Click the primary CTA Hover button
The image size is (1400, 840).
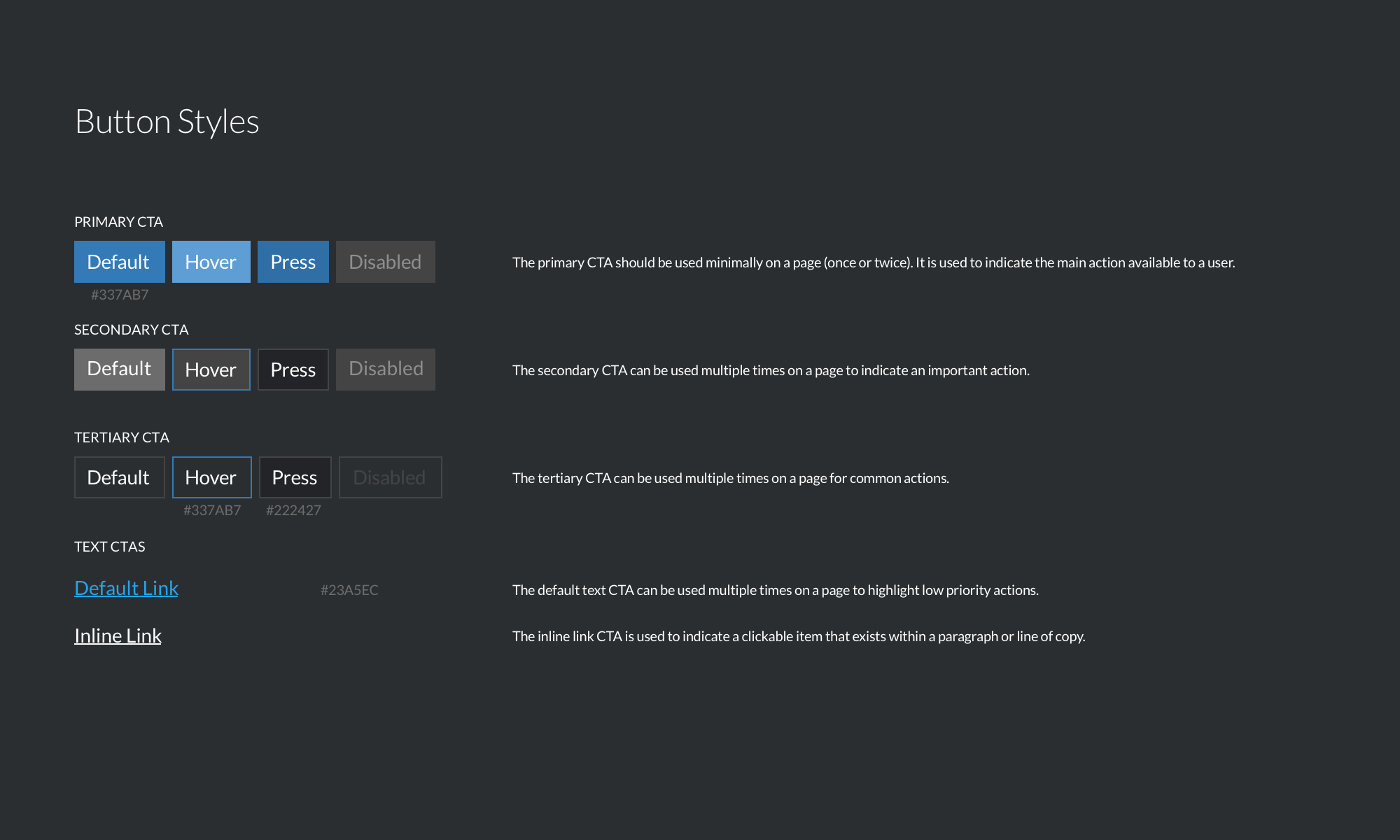tap(211, 262)
